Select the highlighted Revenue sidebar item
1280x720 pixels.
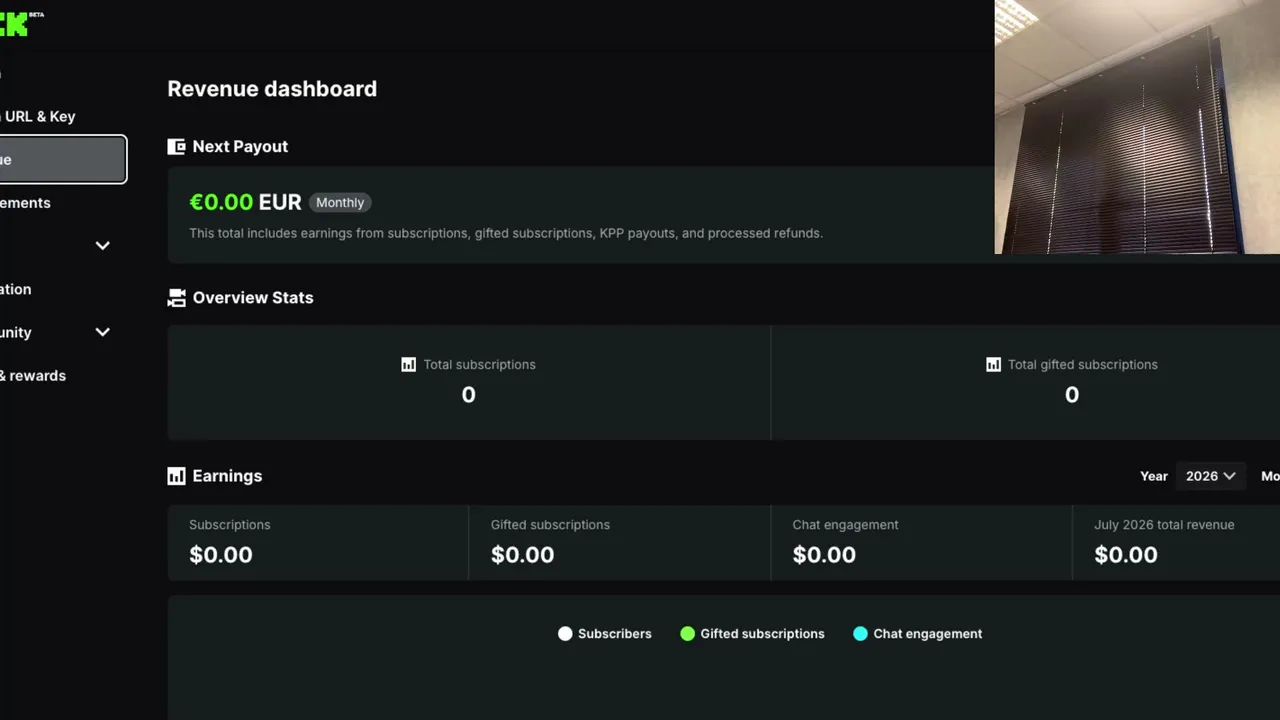[x=63, y=160]
